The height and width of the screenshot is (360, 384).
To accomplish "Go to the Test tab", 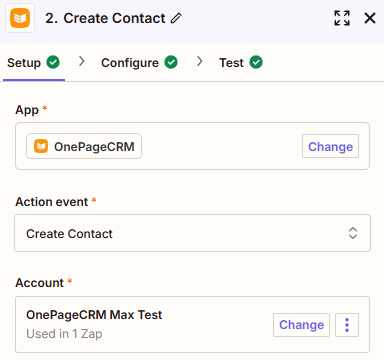I will tap(241, 63).
